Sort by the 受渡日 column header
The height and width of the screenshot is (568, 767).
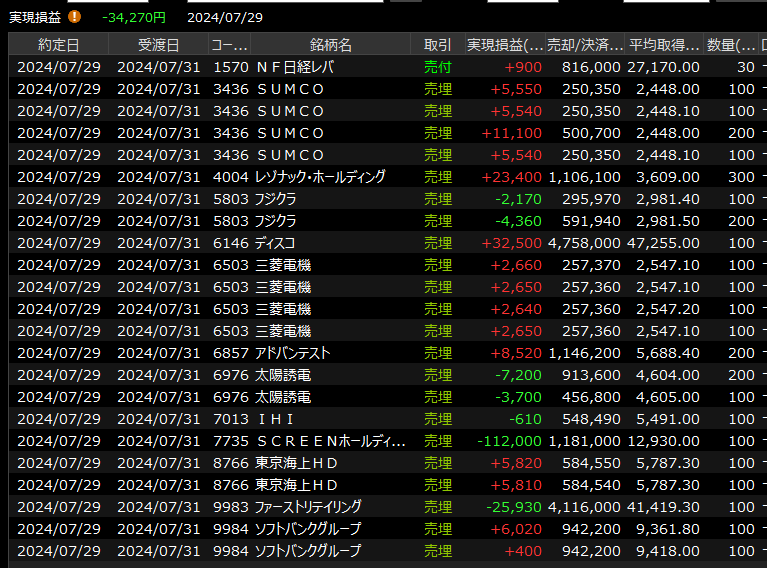158,45
